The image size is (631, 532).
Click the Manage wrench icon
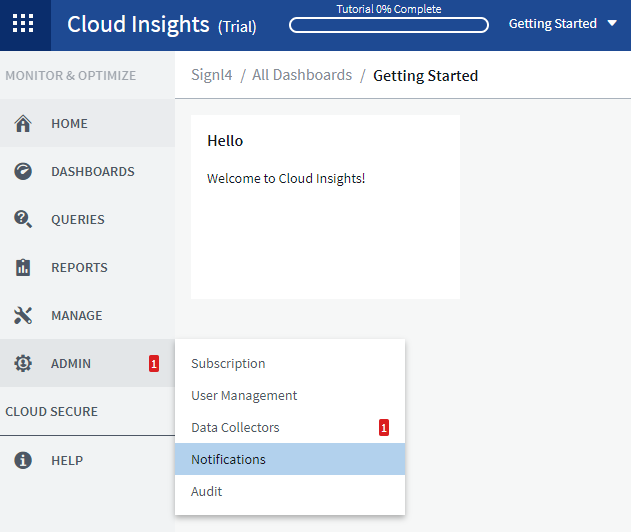(x=23, y=315)
